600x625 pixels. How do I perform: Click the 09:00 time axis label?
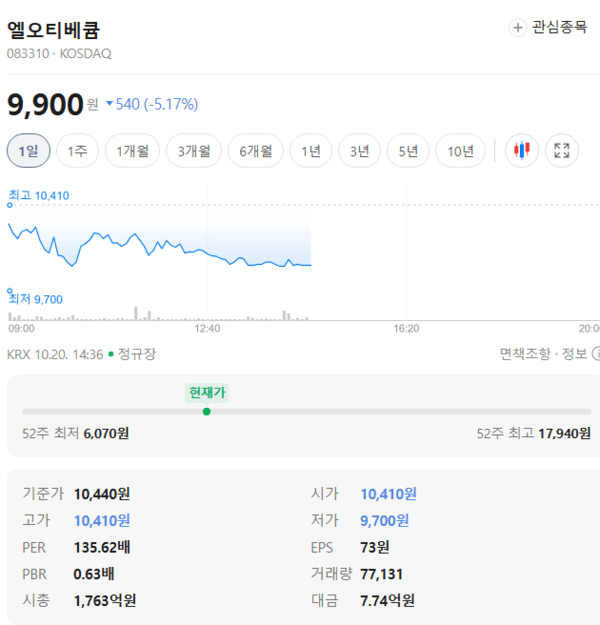22,329
